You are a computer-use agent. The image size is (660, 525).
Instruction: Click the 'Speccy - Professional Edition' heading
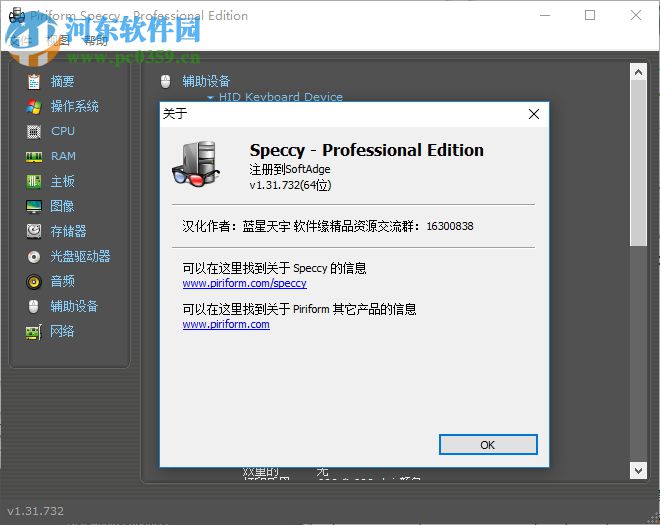point(367,150)
